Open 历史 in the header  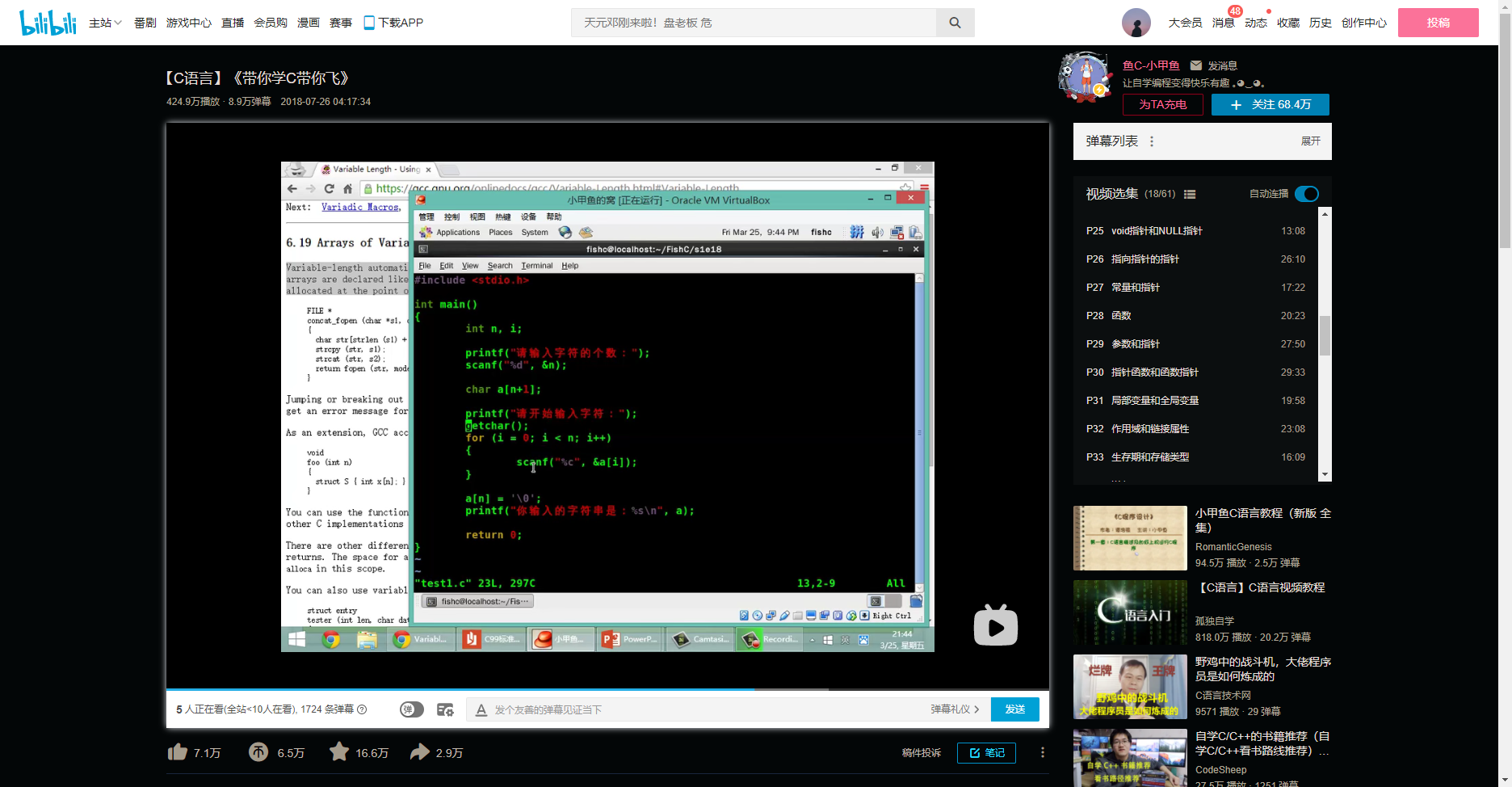pos(1321,23)
